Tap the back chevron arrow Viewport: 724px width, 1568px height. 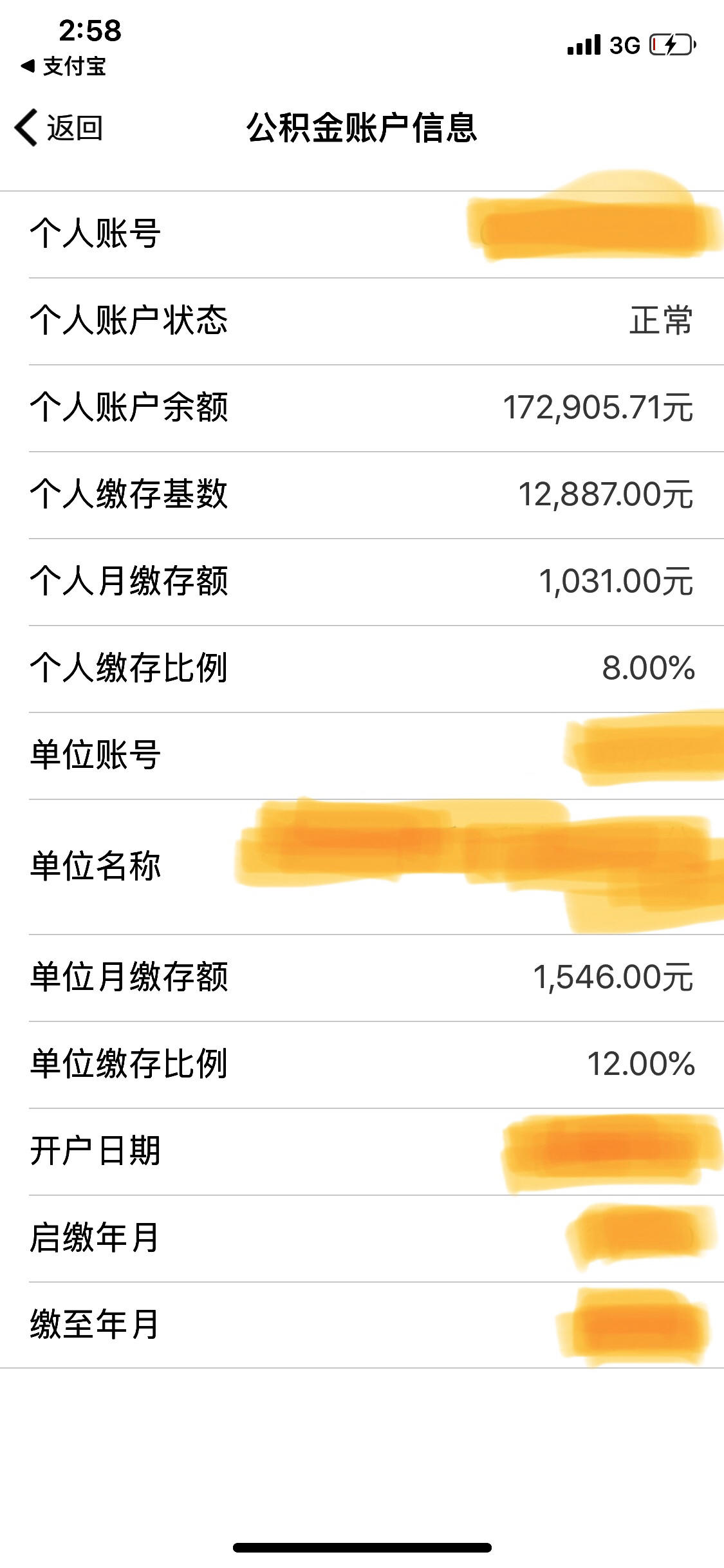pos(26,127)
